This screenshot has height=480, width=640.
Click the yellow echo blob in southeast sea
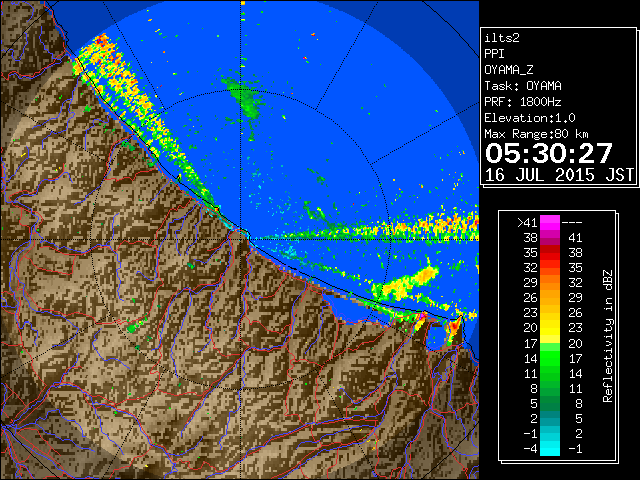point(406,282)
